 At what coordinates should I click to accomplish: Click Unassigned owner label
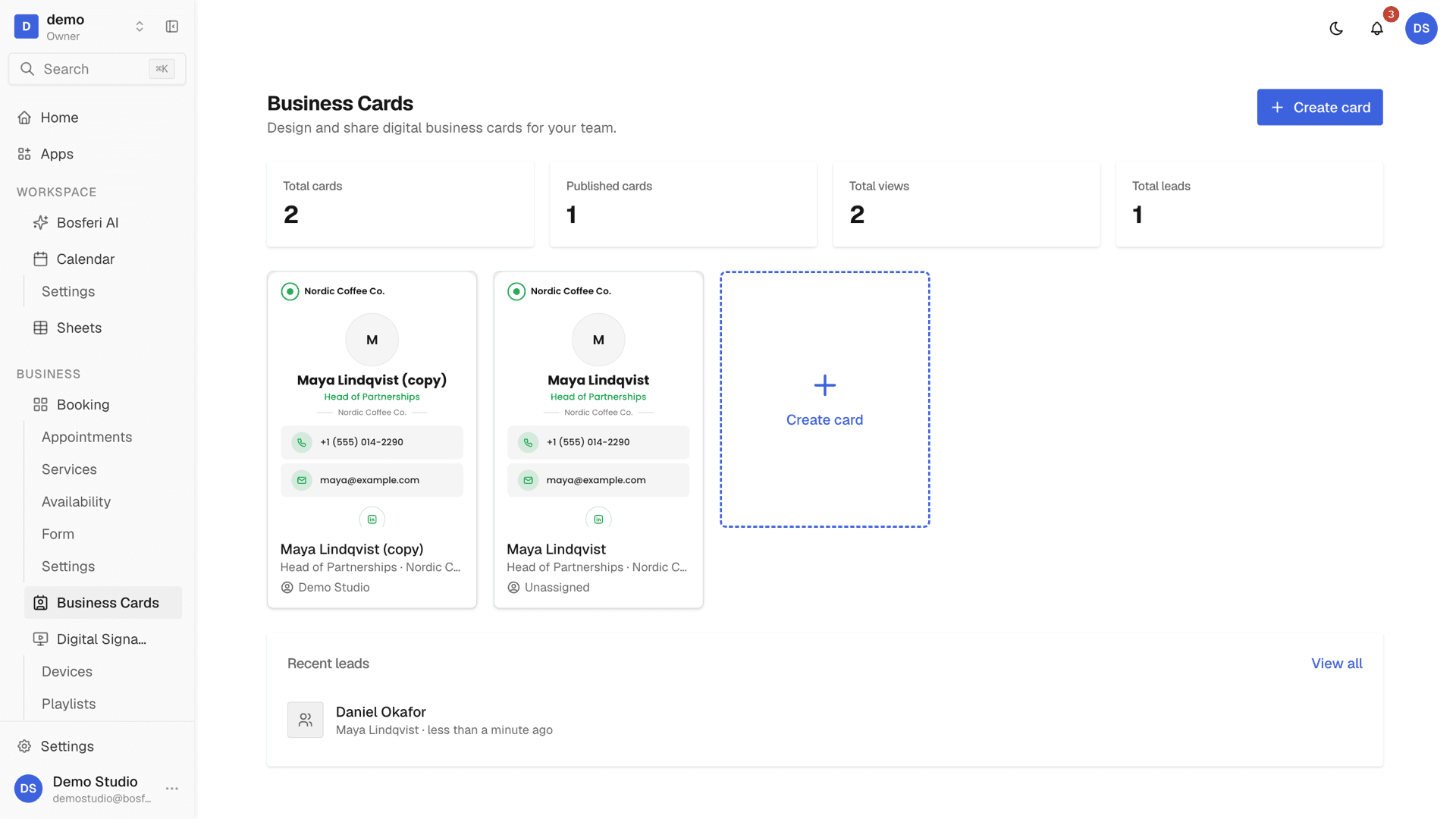pos(548,588)
